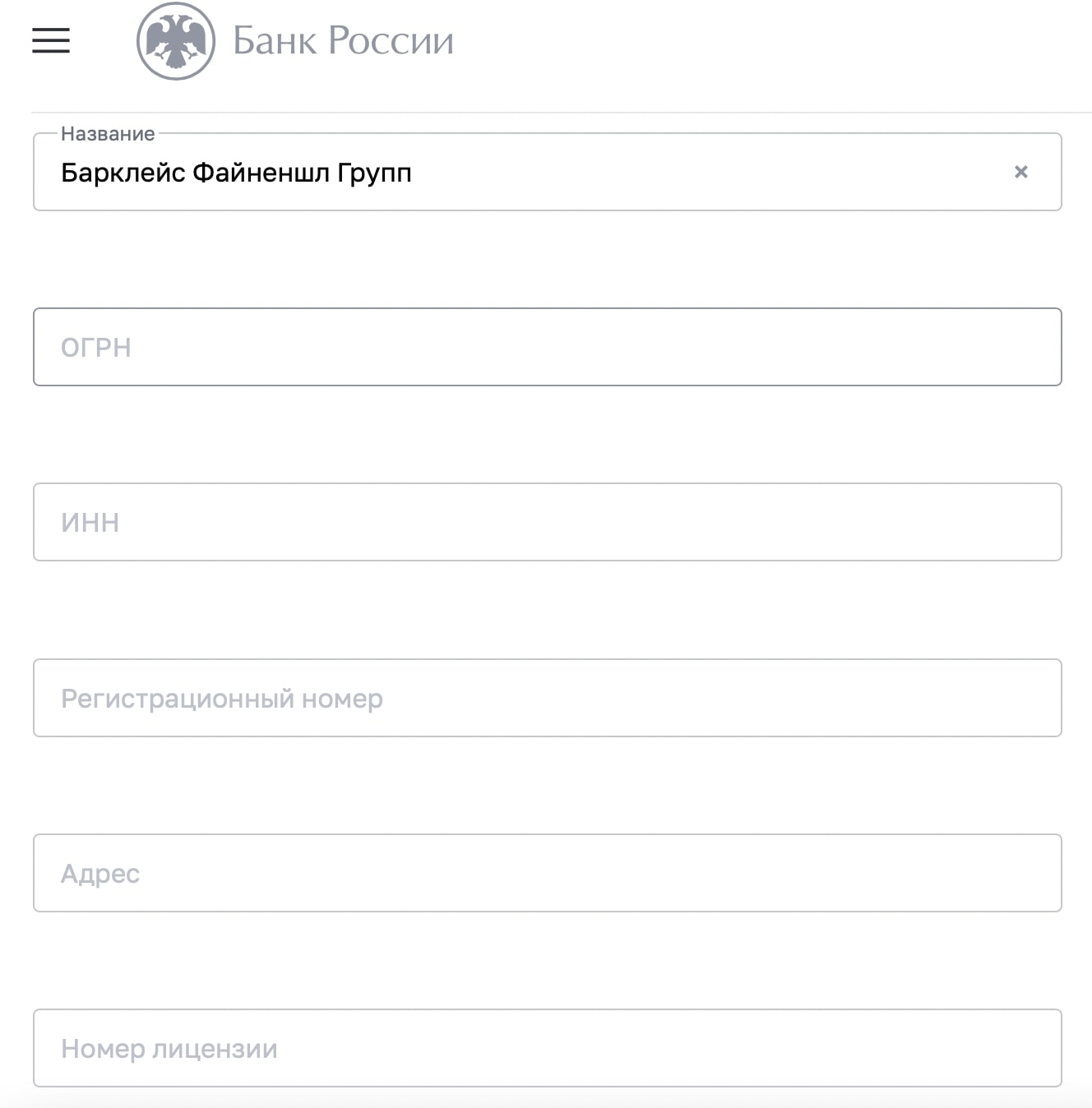The height and width of the screenshot is (1108, 1092).
Task: Click the word Банк in the header
Action: (275, 40)
